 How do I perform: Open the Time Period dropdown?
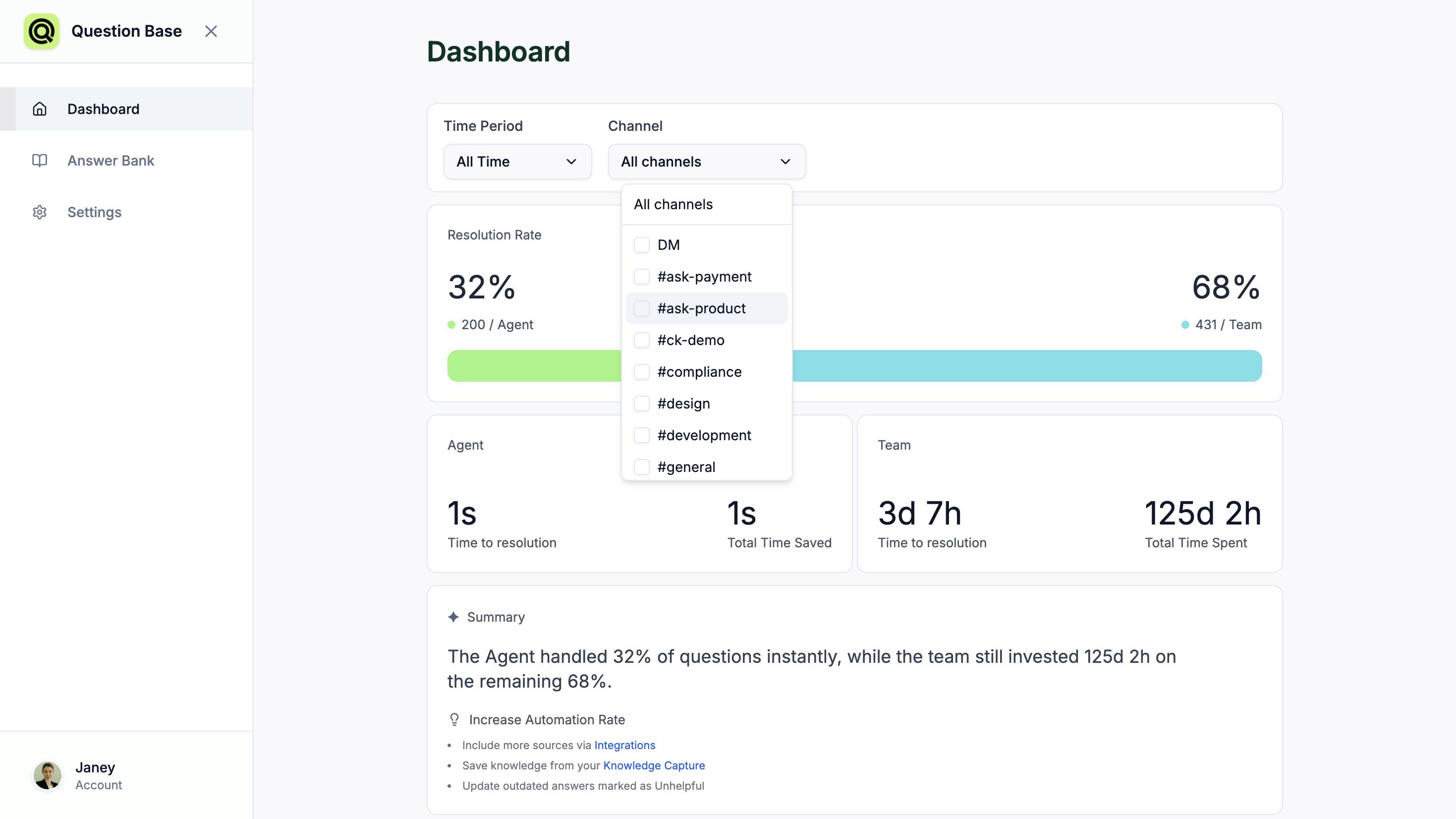pyautogui.click(x=516, y=162)
